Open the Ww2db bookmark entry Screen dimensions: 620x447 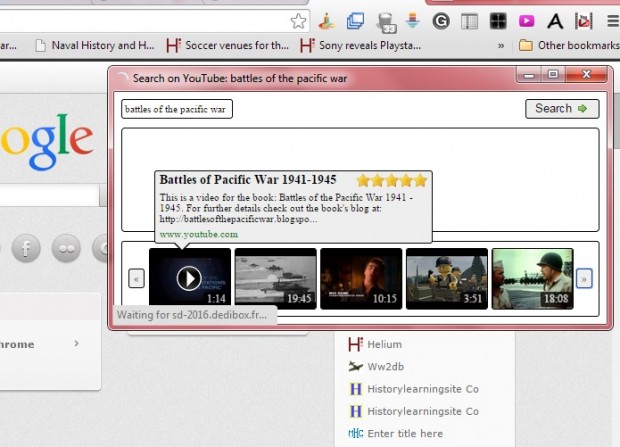(383, 366)
